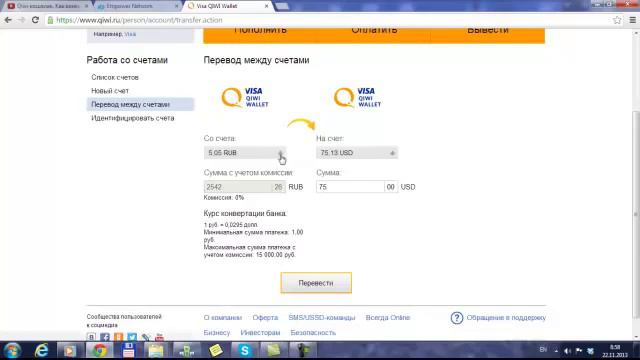Click source Visa QIWI Wallet logo
Viewport: 640px width, 360px height.
(x=244, y=98)
